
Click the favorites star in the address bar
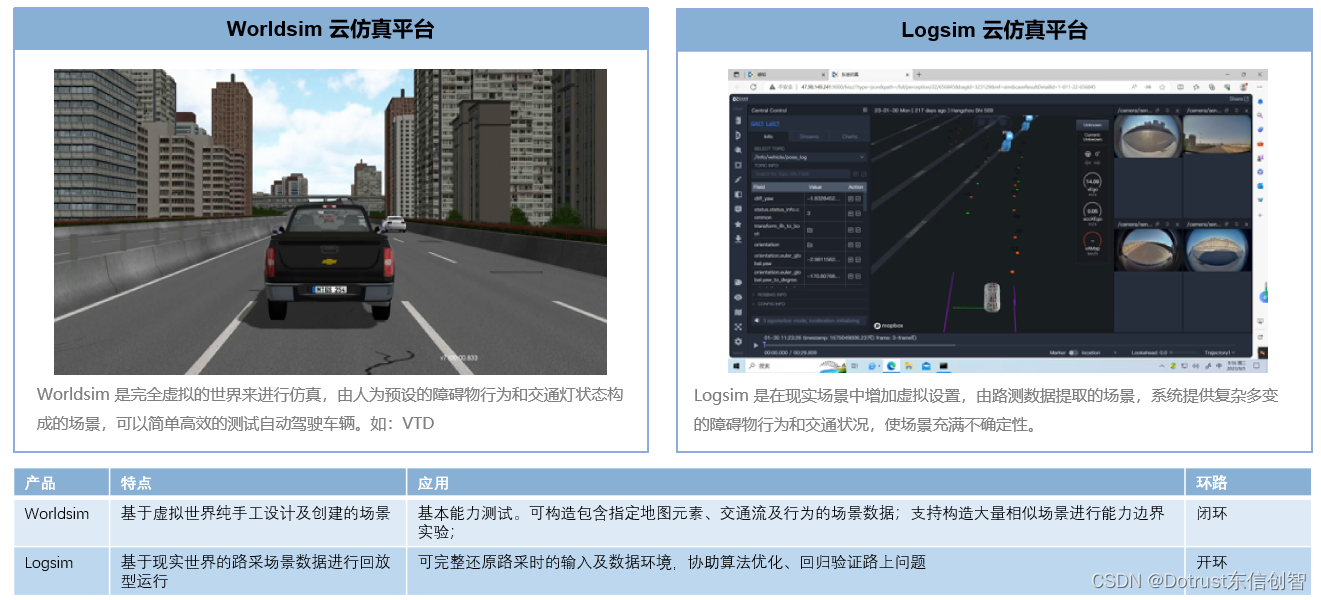(1162, 87)
